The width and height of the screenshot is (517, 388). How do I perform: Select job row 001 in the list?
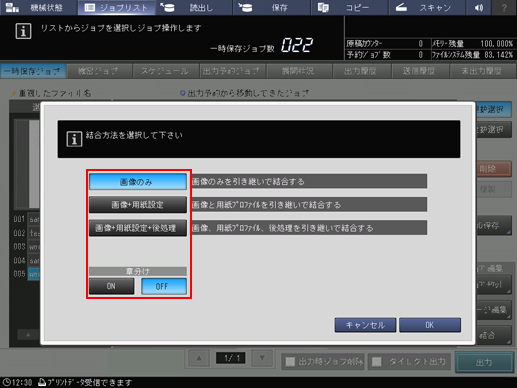[27, 219]
